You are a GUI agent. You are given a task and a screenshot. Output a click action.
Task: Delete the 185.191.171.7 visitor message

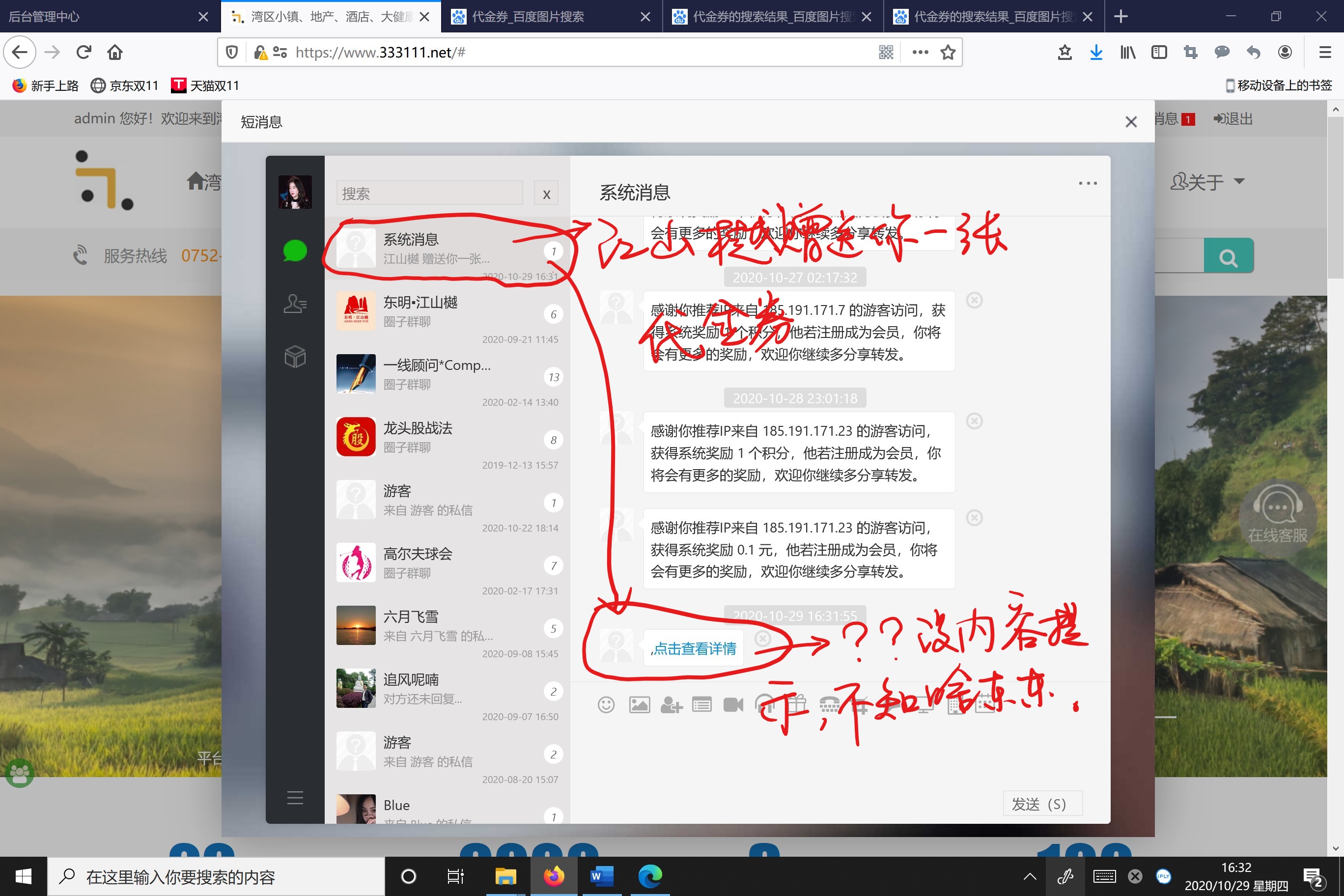coord(974,300)
